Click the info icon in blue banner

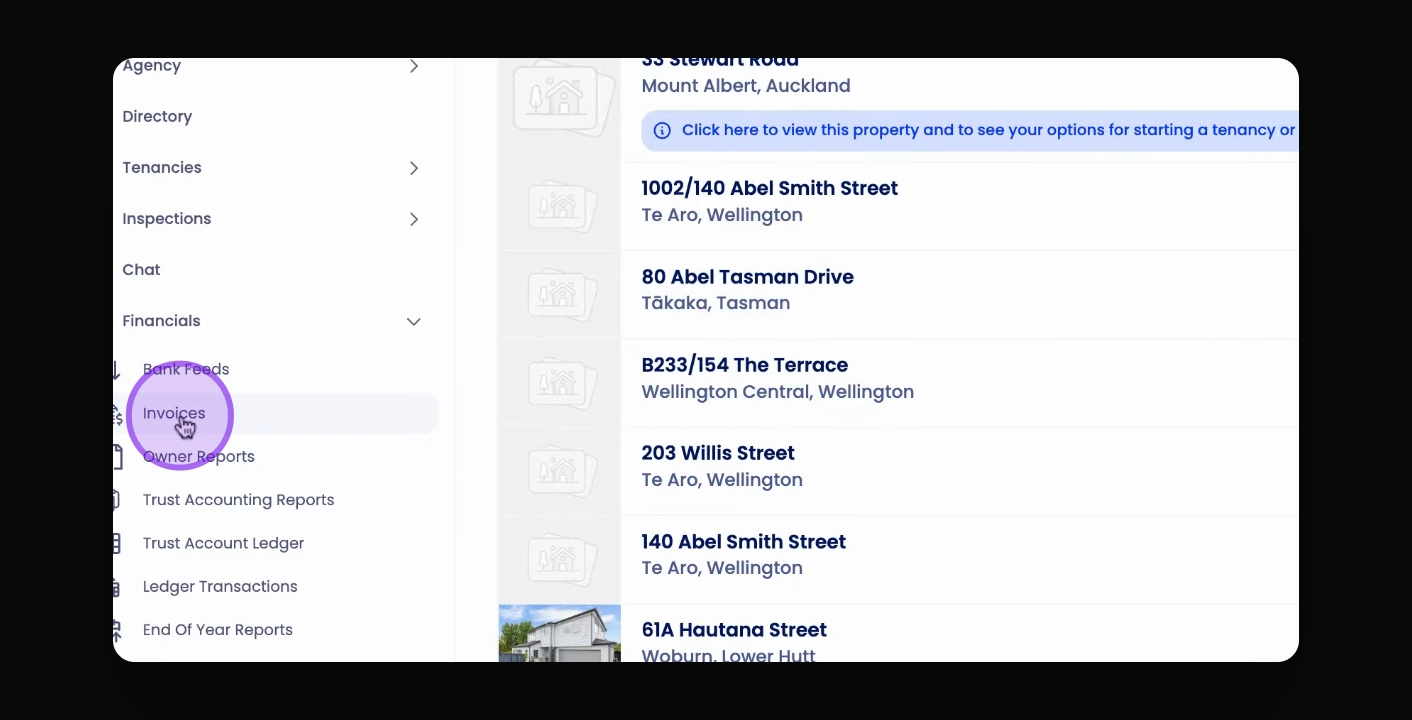pyautogui.click(x=662, y=130)
